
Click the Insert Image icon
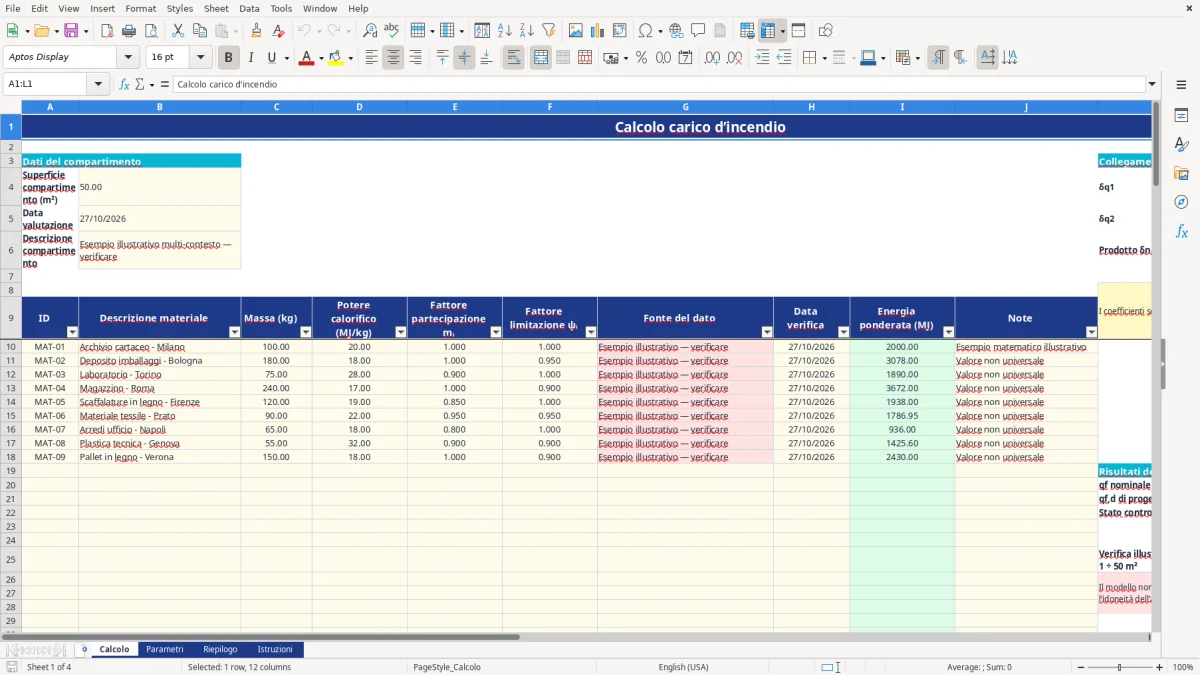coord(576,31)
